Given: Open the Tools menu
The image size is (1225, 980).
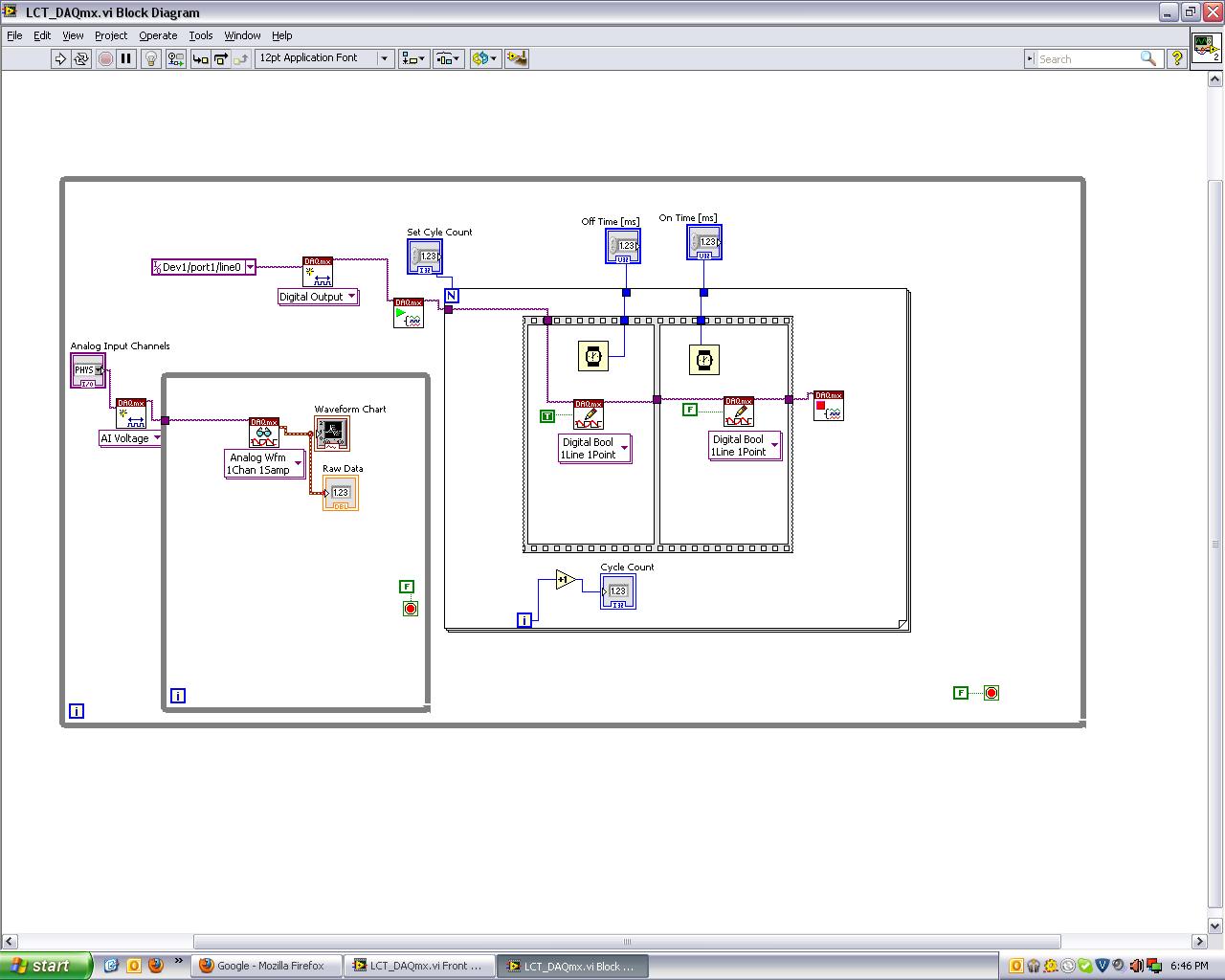Looking at the screenshot, I should [201, 35].
